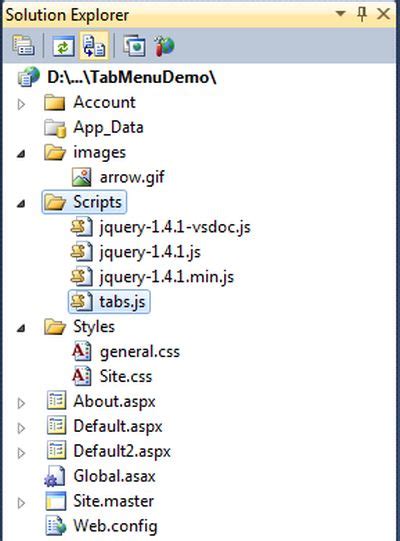Collapse the Scripts folder arrow

pos(21,204)
